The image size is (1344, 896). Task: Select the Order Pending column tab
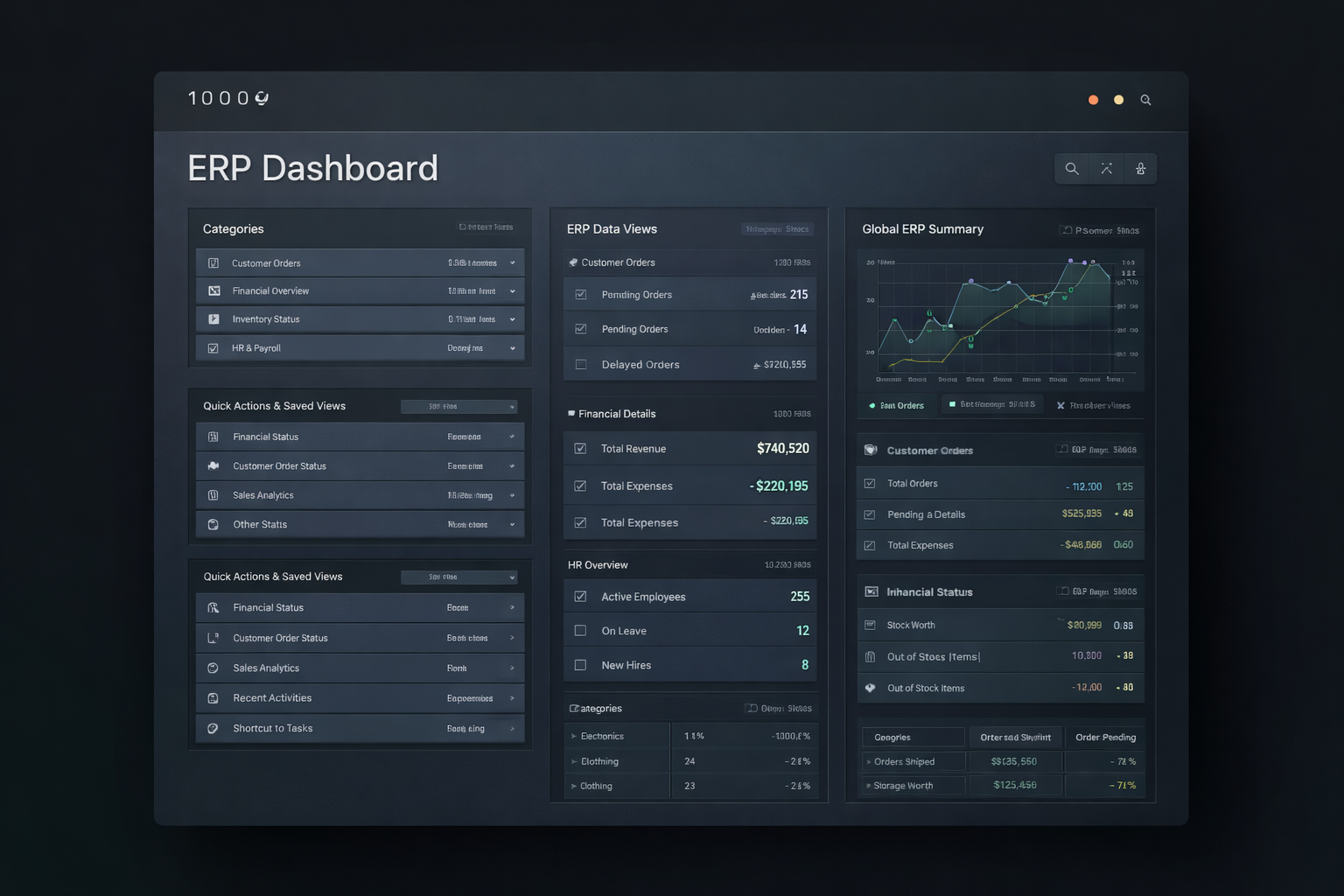[x=1105, y=738]
